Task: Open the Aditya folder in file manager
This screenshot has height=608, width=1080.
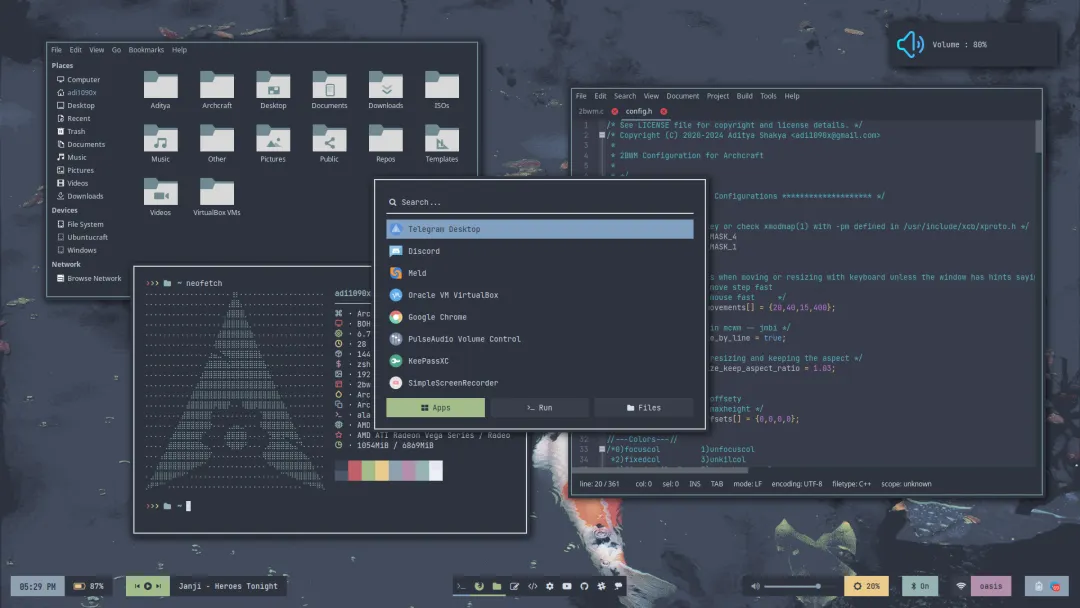Action: coord(160,90)
